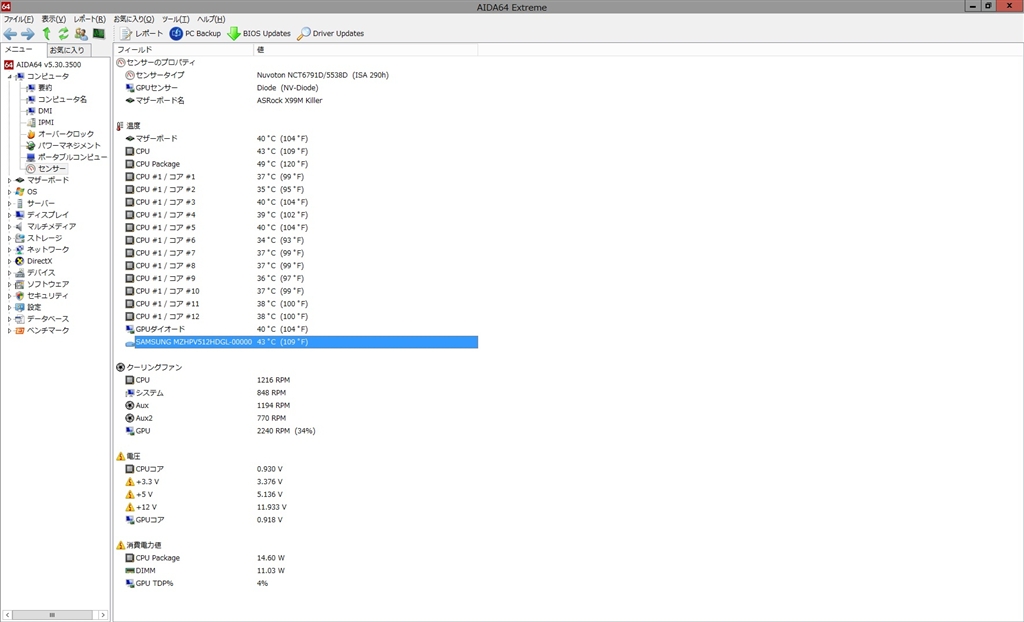Select オーバークロック in the tree
Viewport: 1024px width, 622px height.
pos(66,134)
